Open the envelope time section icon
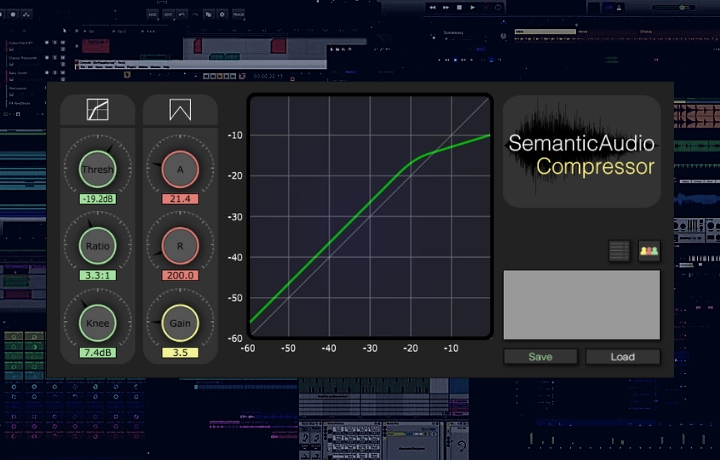Screen dimensions: 720x460 click(x=180, y=110)
